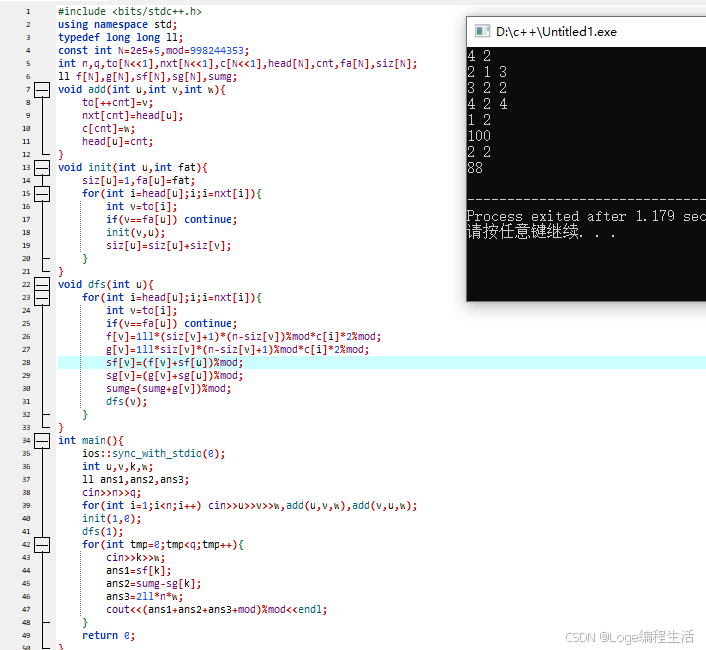The image size is (706, 650).
Task: Collapse the main function fold marker
Action: pyautogui.click(x=42, y=441)
